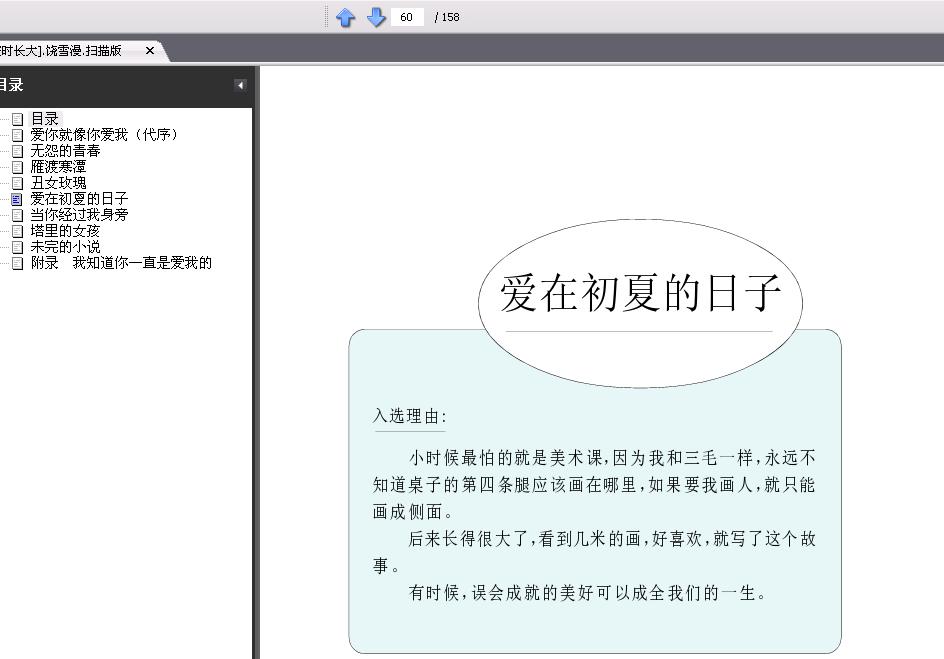Viewport: 944px width, 659px height.
Task: Click the page icon beside 未完的小说
Action: 17,247
